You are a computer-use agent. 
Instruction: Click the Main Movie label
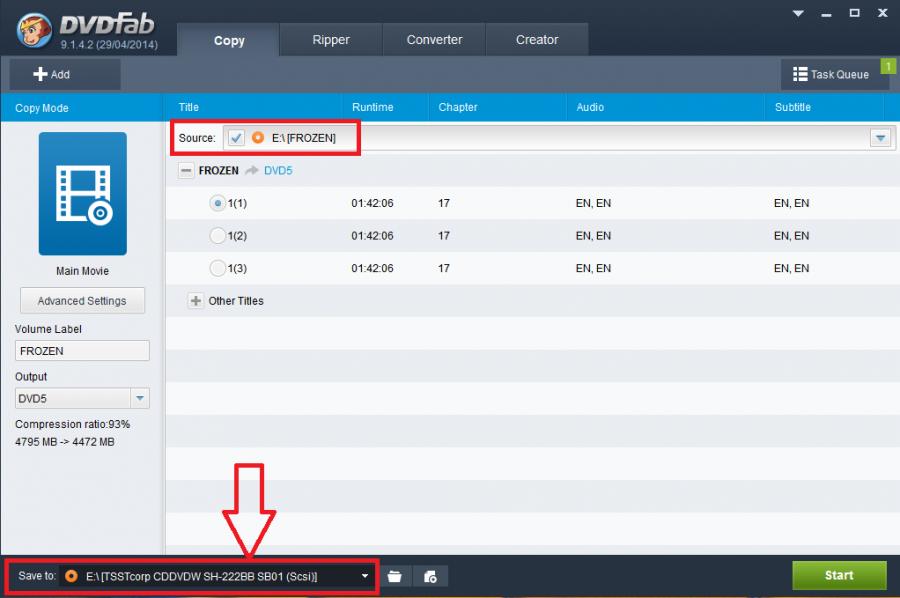(x=83, y=271)
